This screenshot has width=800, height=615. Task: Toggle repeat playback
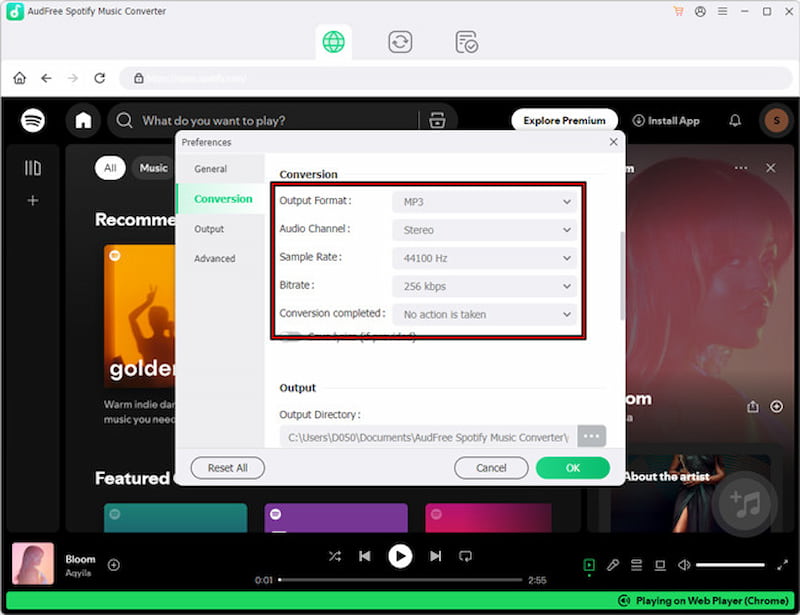pyautogui.click(x=465, y=556)
